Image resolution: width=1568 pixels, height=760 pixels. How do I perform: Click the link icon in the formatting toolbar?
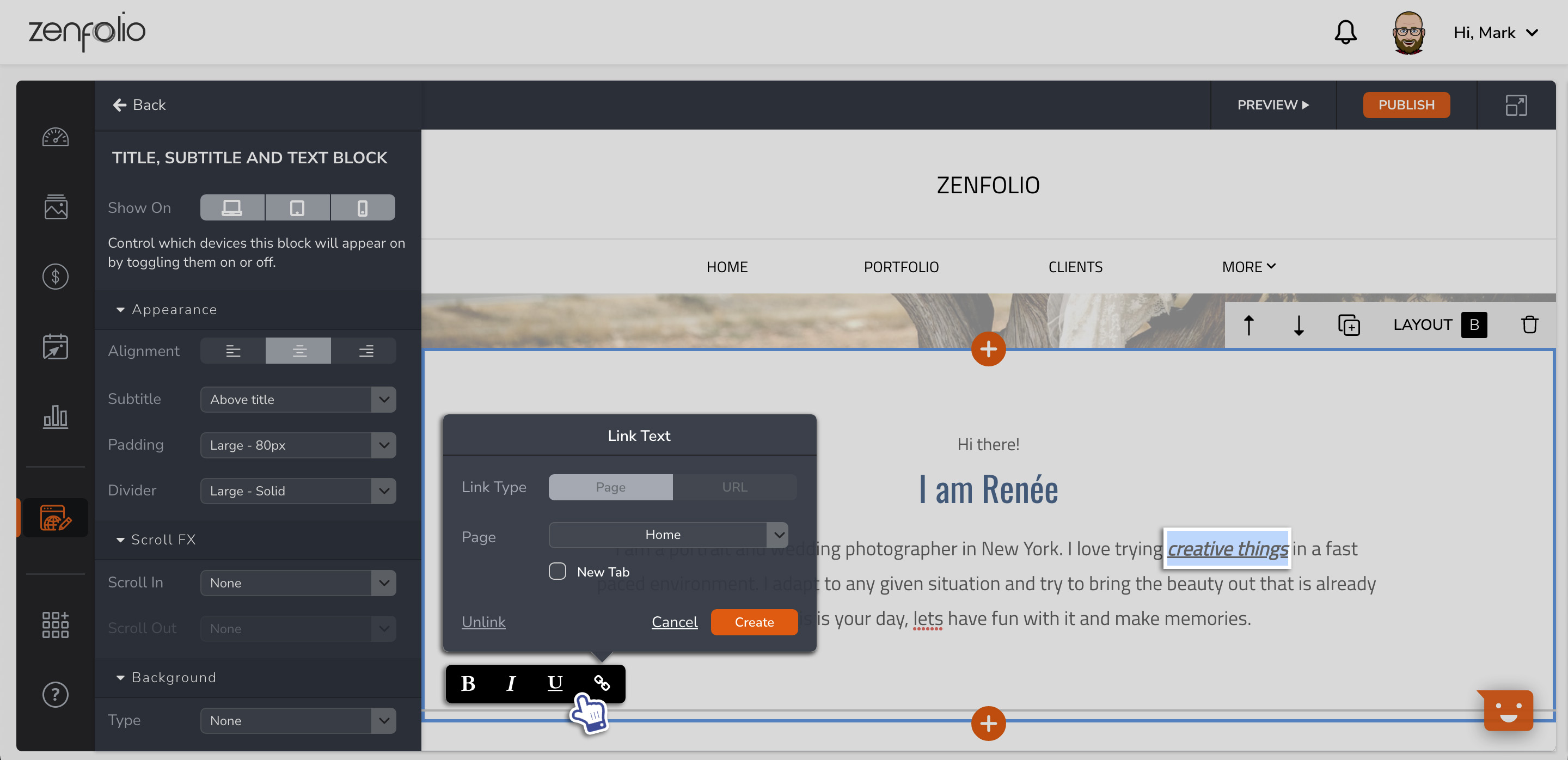(603, 683)
